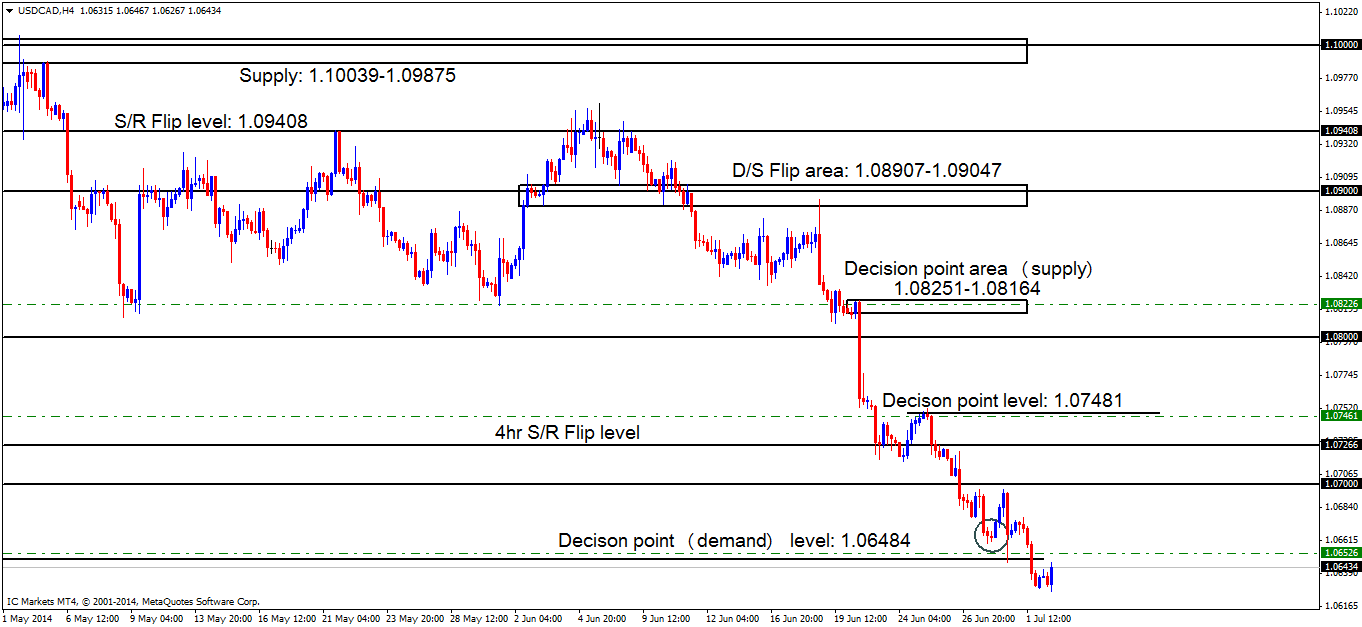This screenshot has width=1362, height=627.
Task: Click the 1.06840 price axis value
Action: pos(1341,506)
